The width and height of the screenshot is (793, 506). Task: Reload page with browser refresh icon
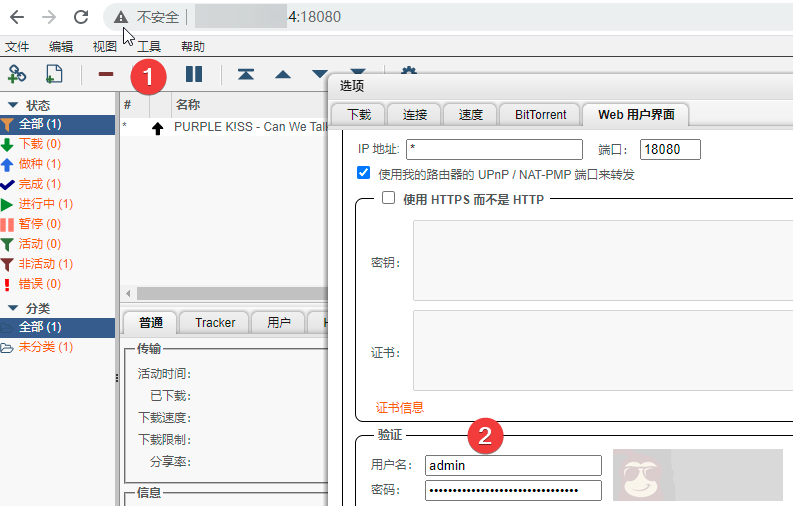pyautogui.click(x=81, y=17)
